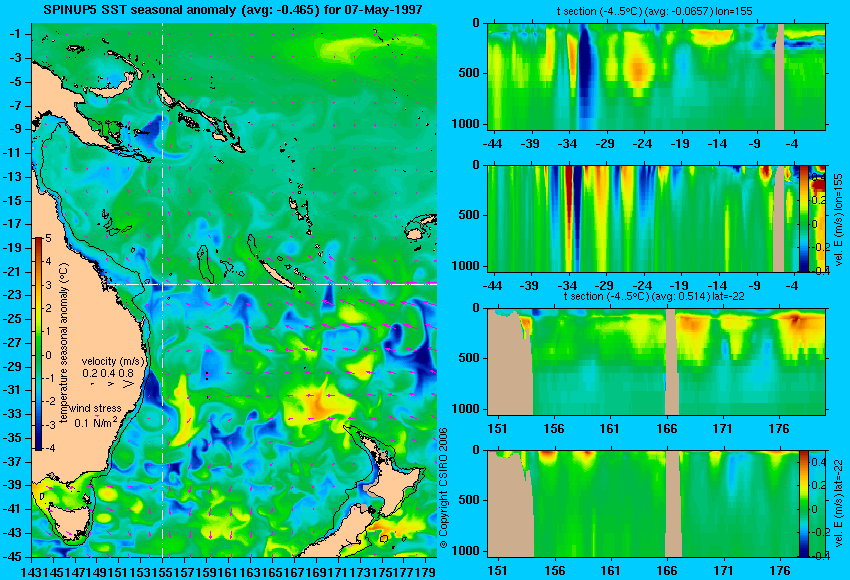Click the "1000" depth label on the lon=155 temperature section

pyautogui.click(x=466, y=124)
